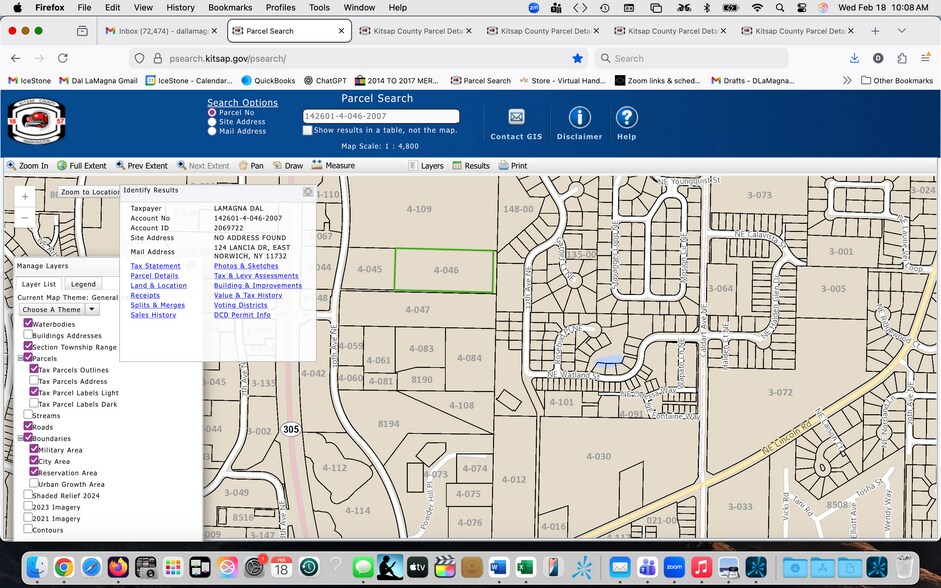This screenshot has height=588, width=941.
Task: Click the Contact GIS envelope icon
Action: [516, 118]
